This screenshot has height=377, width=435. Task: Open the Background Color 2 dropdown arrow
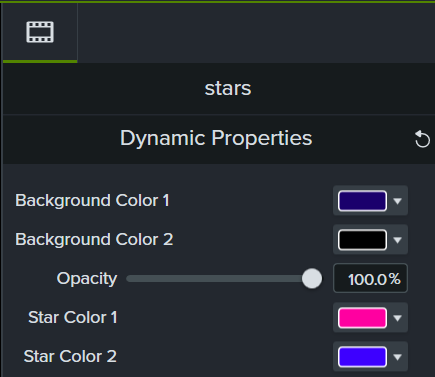click(397, 240)
